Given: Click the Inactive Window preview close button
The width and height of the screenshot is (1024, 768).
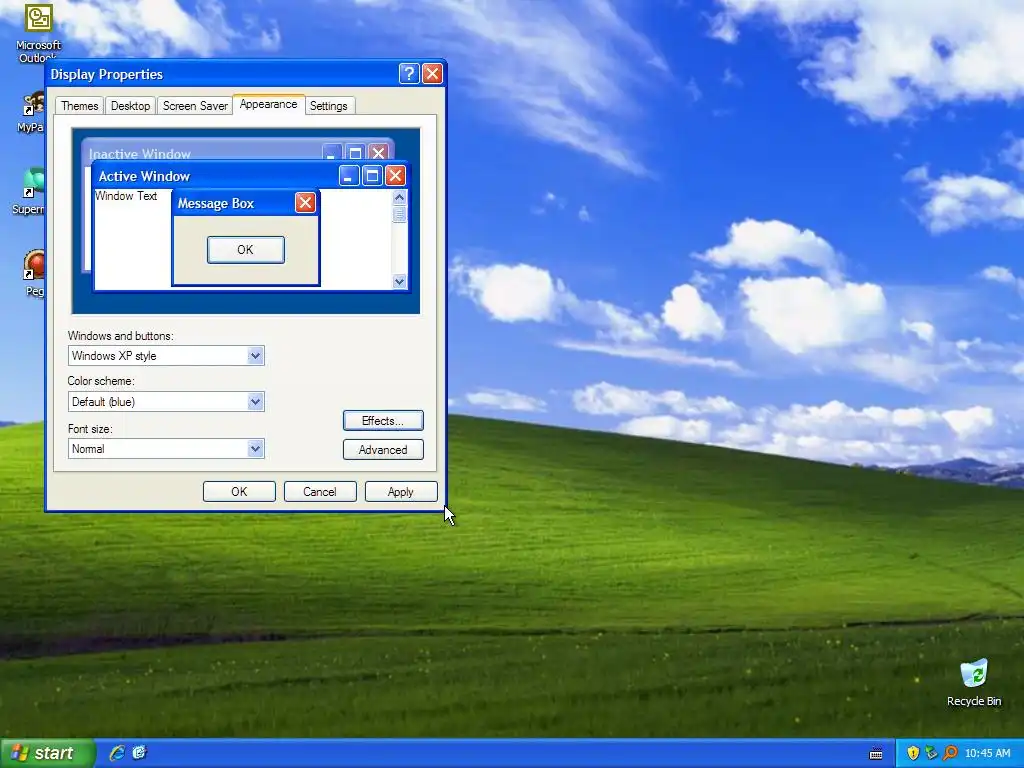Looking at the screenshot, I should click(378, 153).
